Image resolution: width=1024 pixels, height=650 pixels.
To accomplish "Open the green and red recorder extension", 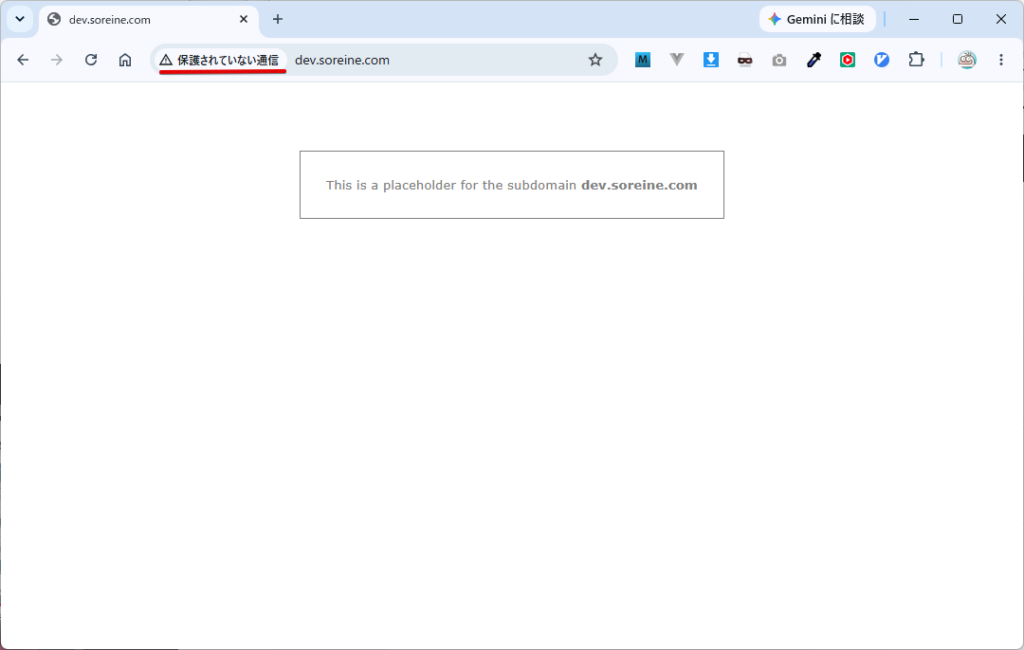I will point(848,60).
